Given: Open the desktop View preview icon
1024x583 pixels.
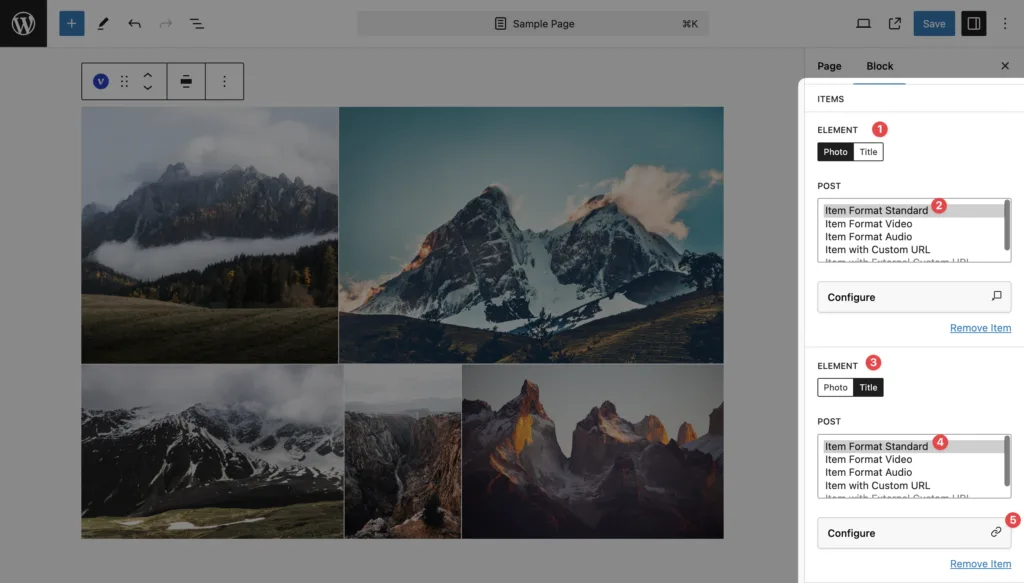Looking at the screenshot, I should tap(863, 24).
